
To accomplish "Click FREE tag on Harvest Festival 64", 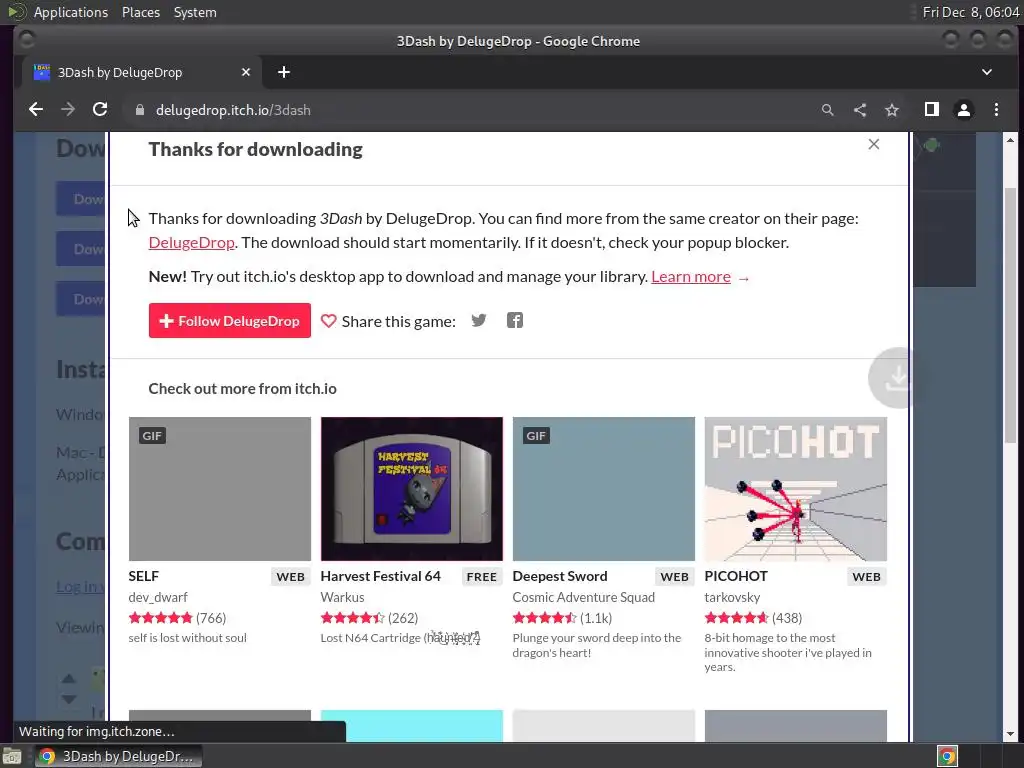I will pyautogui.click(x=481, y=577).
